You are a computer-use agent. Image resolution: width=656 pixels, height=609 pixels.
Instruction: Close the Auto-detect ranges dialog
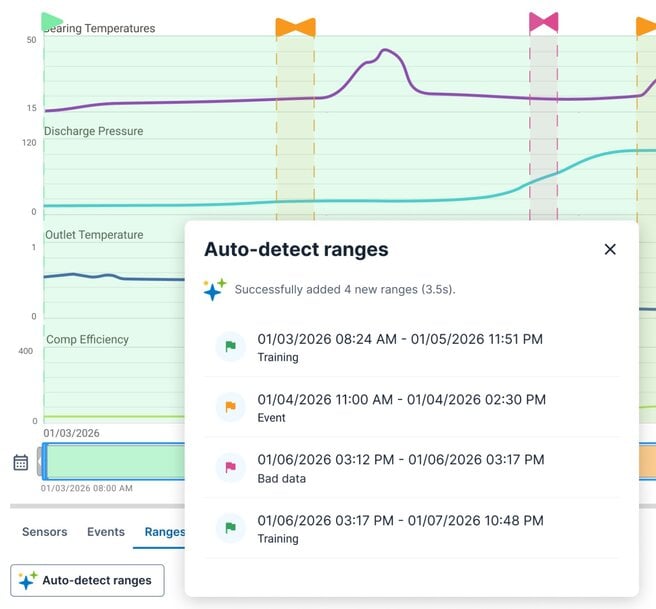(x=610, y=249)
